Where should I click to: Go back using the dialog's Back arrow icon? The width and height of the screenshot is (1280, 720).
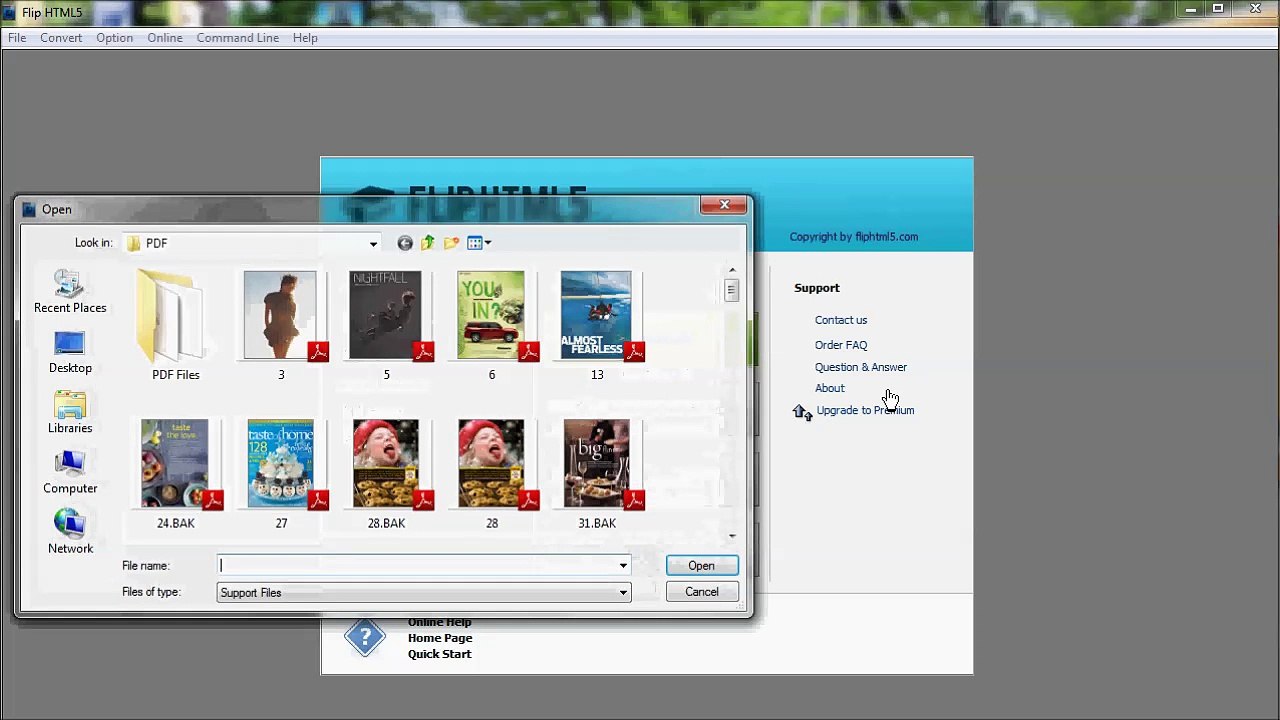(x=404, y=243)
